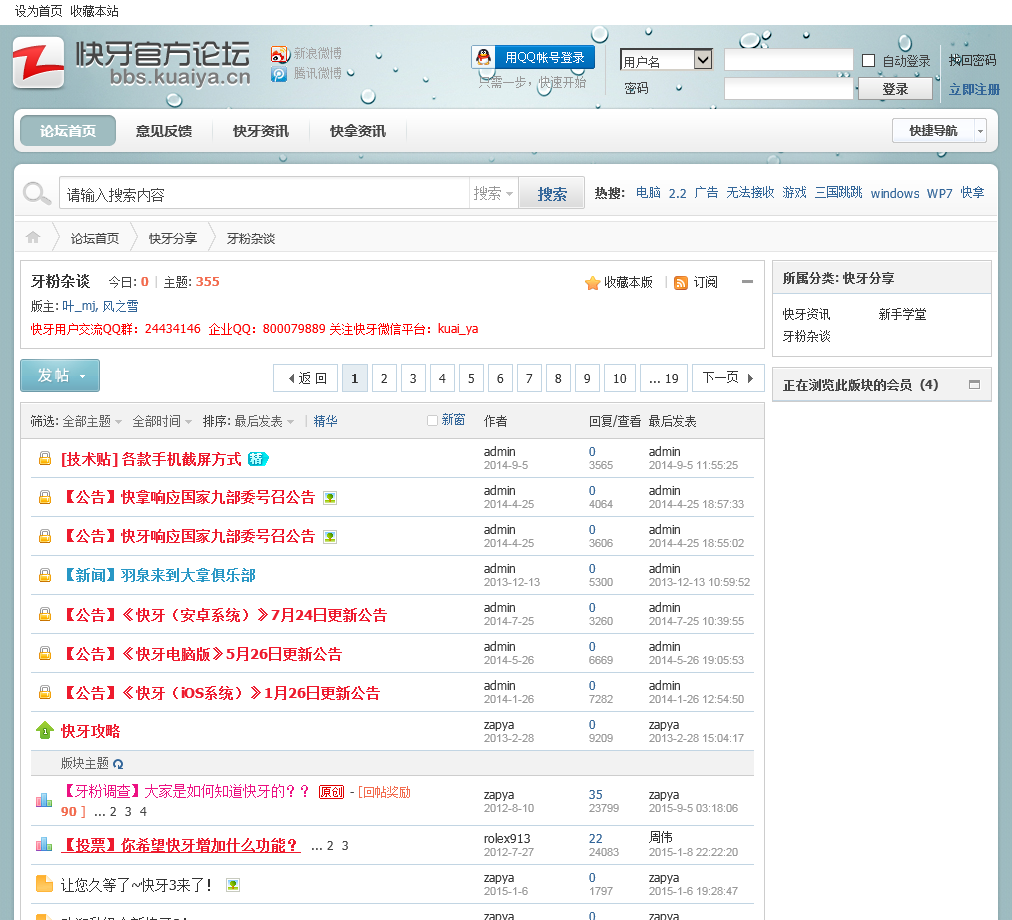Open the 用户名 login type dropdown
1012x920 pixels.
click(x=666, y=61)
